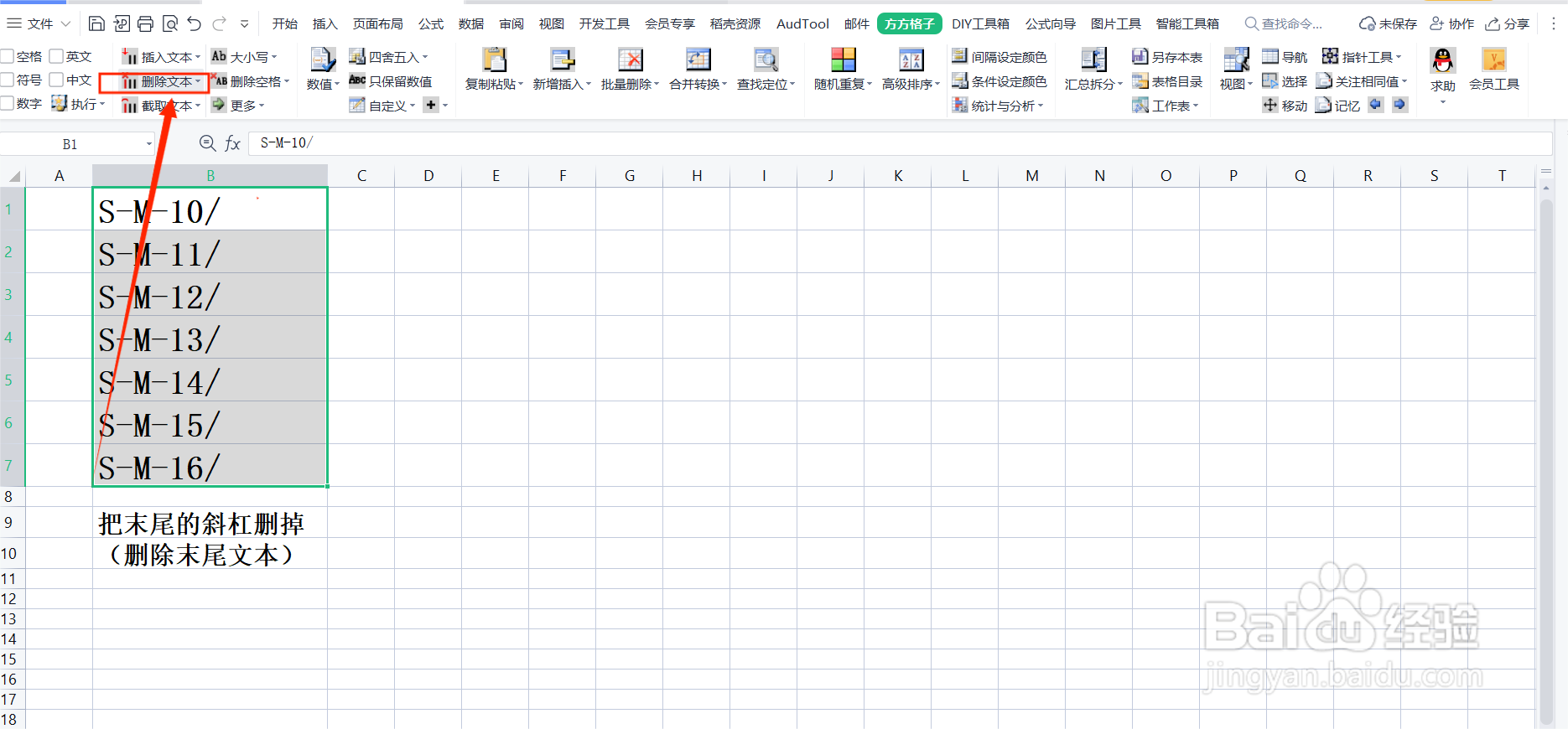Check the 英文 checkbox

coord(56,56)
